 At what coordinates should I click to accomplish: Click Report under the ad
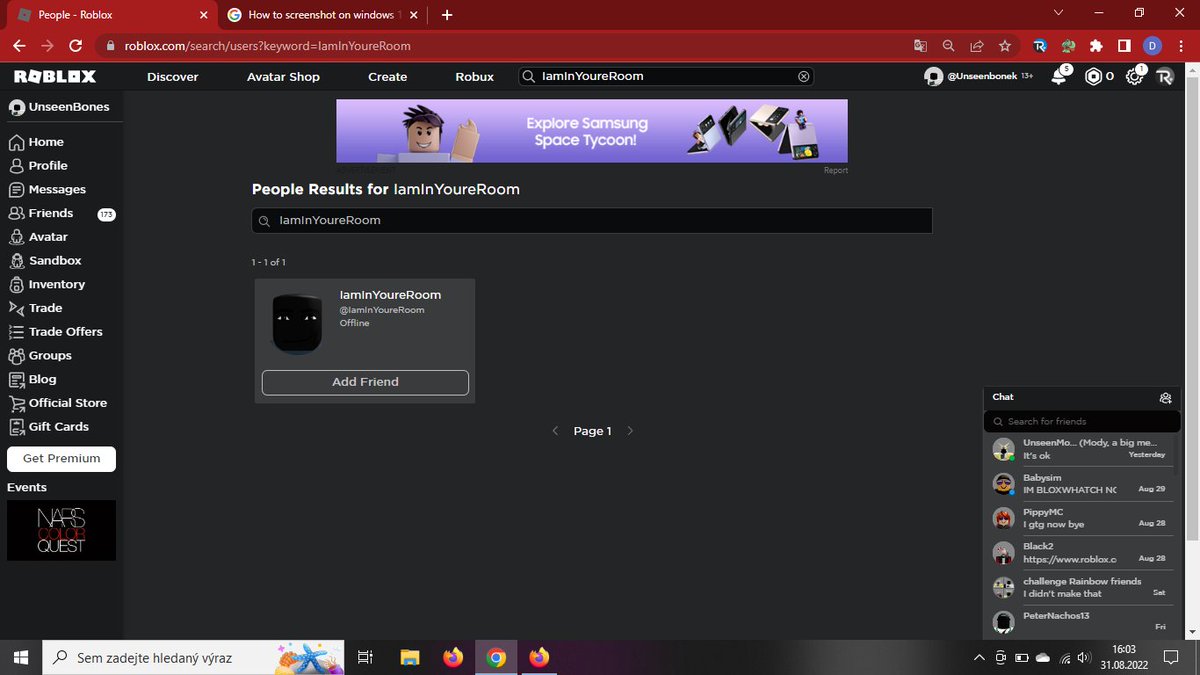[x=835, y=170]
